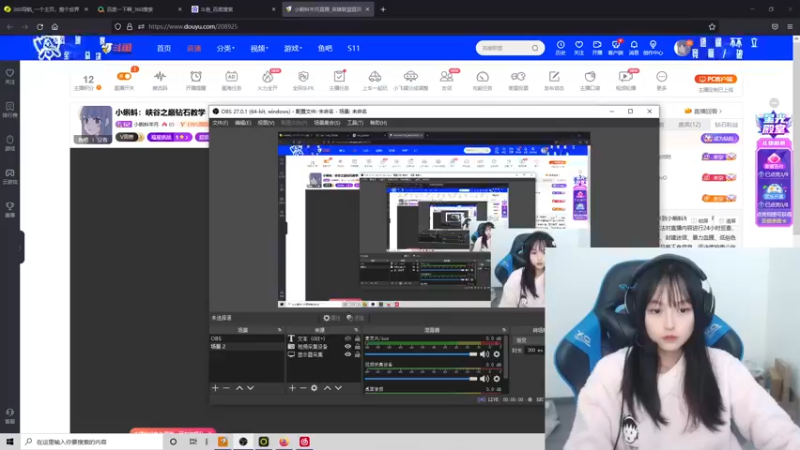Click the UFO spaceship icon in Douyu toolbar

coord(410,77)
